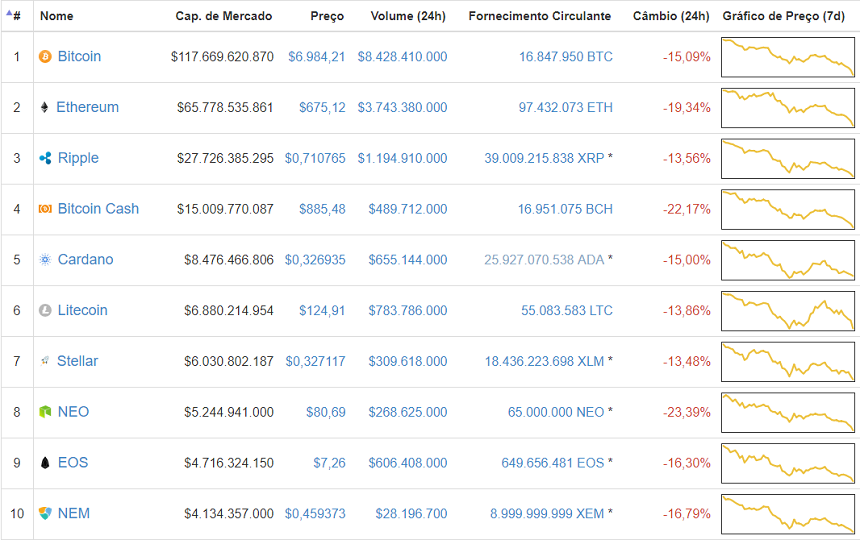The width and height of the screenshot is (860, 540).
Task: Click Bitcoin volume $8.428.410.000
Action: click(402, 57)
